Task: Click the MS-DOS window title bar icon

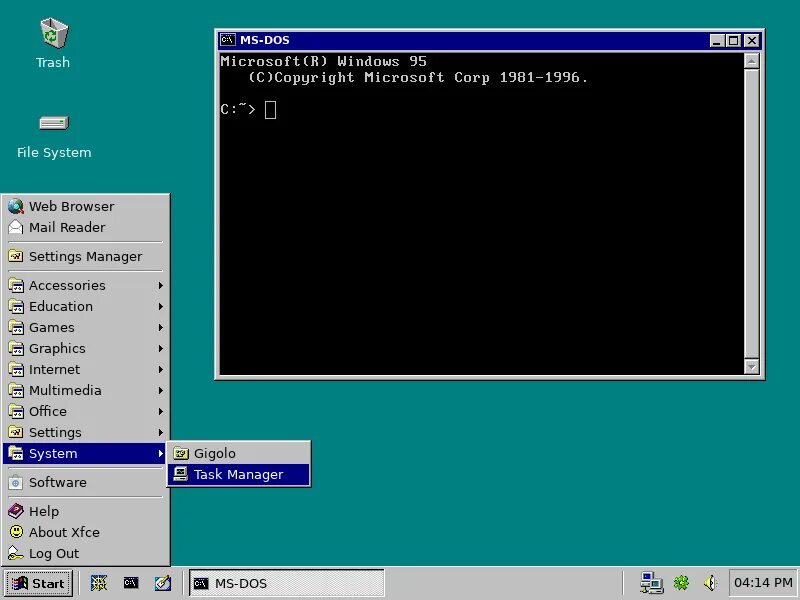Action: pos(228,40)
